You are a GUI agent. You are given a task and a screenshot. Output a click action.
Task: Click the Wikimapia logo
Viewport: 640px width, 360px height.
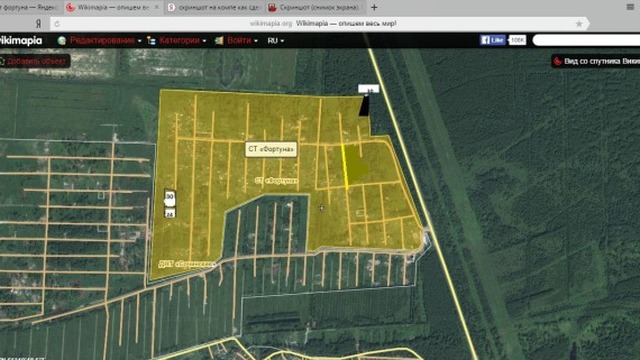click(20, 40)
